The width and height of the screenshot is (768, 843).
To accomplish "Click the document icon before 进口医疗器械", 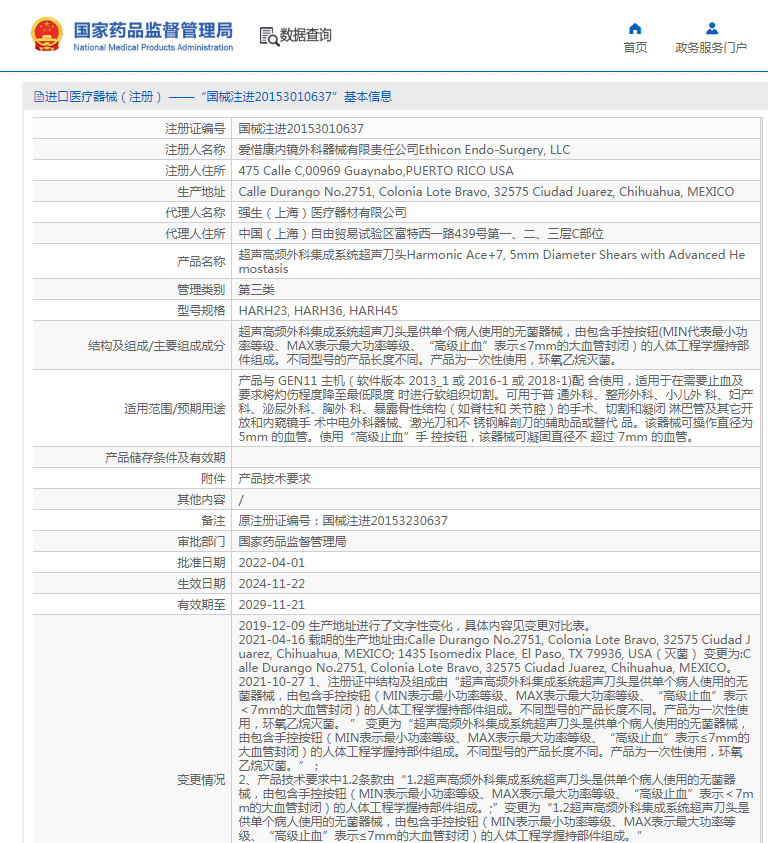I will [38, 97].
